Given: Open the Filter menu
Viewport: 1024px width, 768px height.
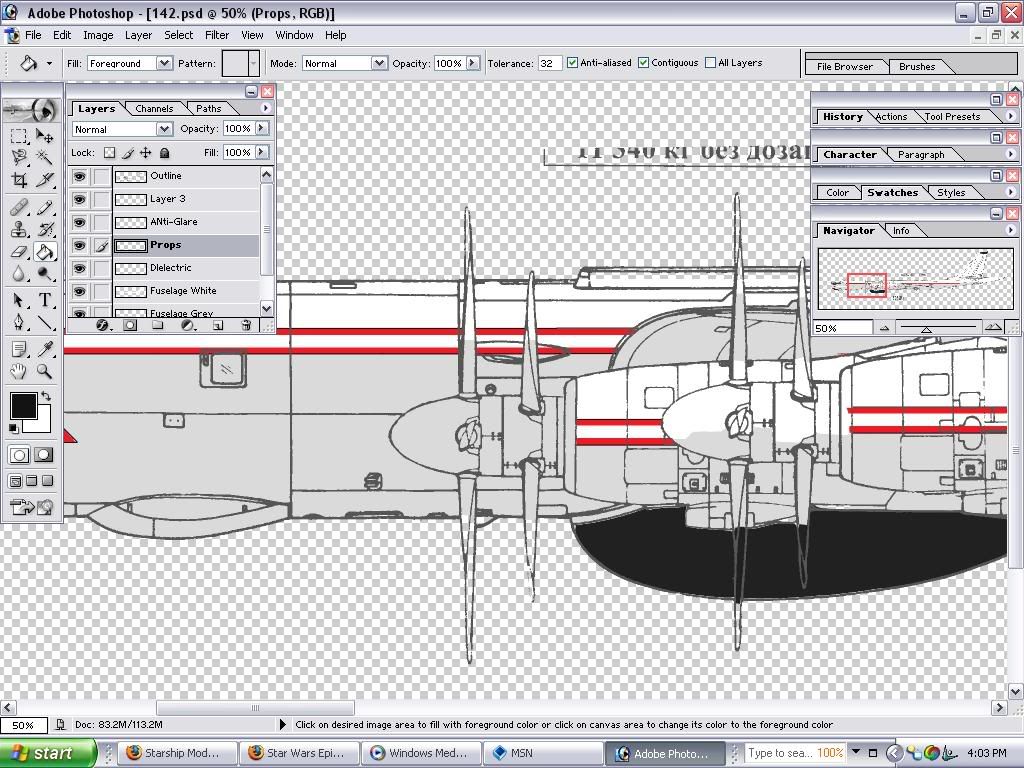Looking at the screenshot, I should (x=217, y=35).
